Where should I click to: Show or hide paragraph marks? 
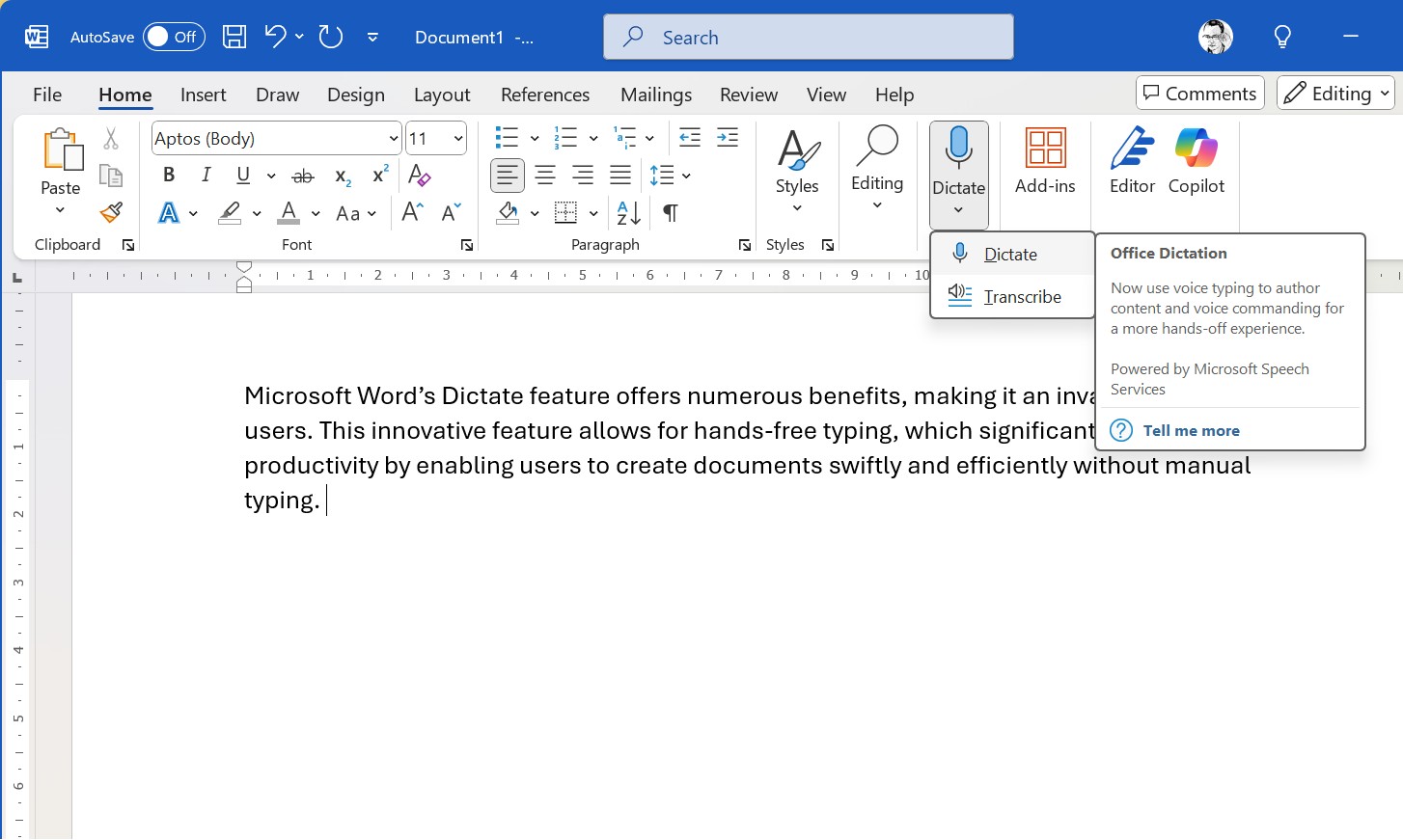pos(671,212)
